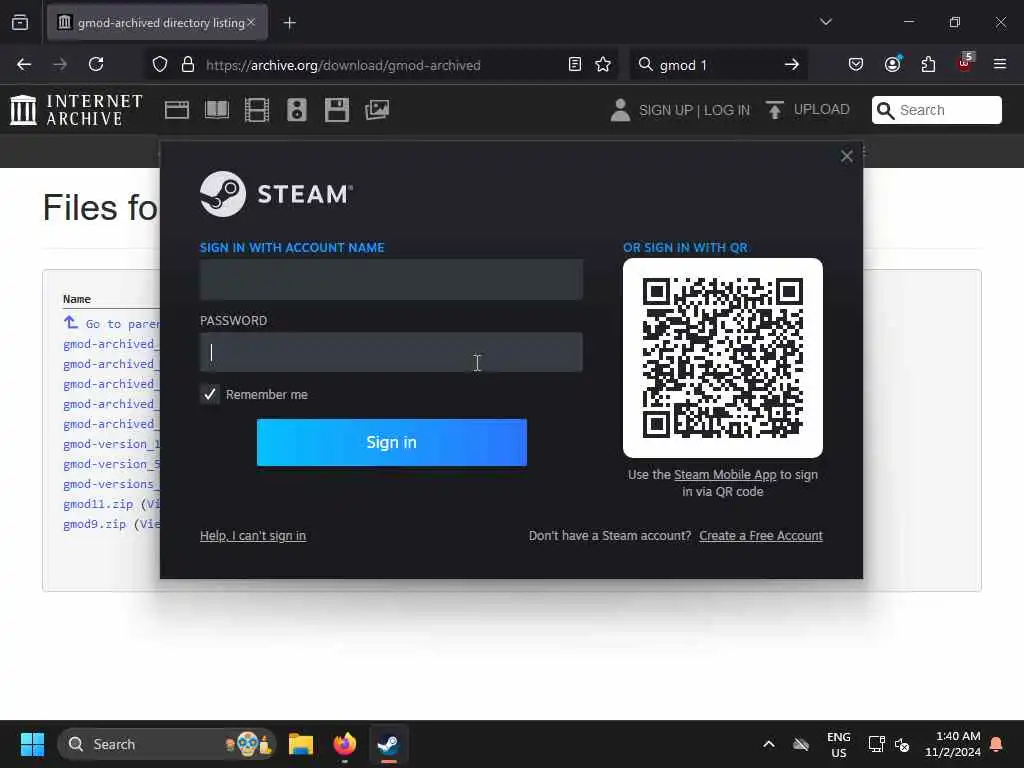Go back with Firefox back arrow
The height and width of the screenshot is (768, 1024).
tap(24, 64)
